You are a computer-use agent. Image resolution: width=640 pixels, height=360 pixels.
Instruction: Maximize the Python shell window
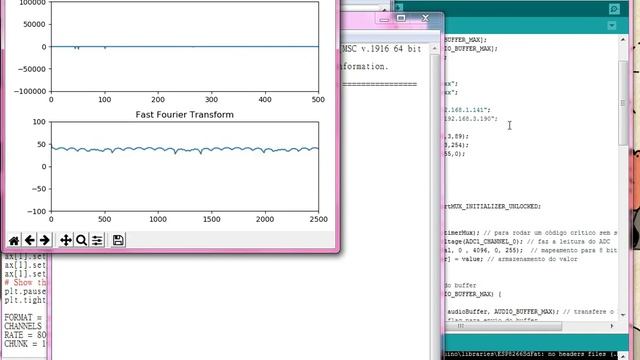tap(401, 18)
